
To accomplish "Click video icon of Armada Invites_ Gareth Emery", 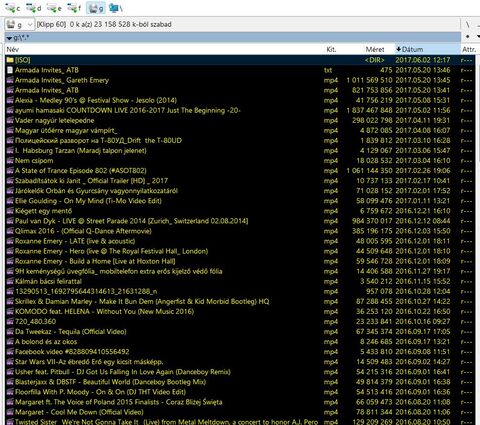I will [x=10, y=80].
